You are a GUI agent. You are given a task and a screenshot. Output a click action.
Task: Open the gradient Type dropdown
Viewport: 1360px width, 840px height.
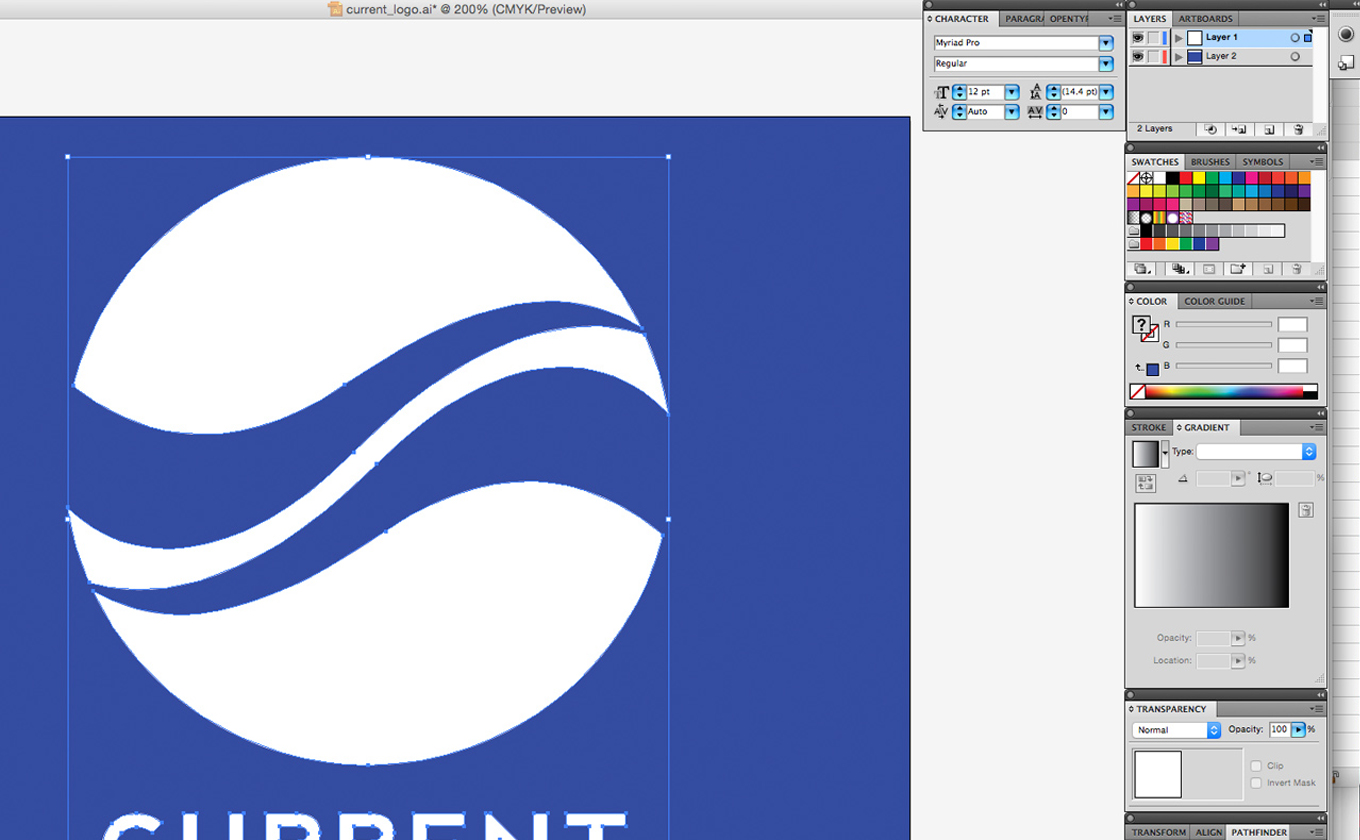1256,452
